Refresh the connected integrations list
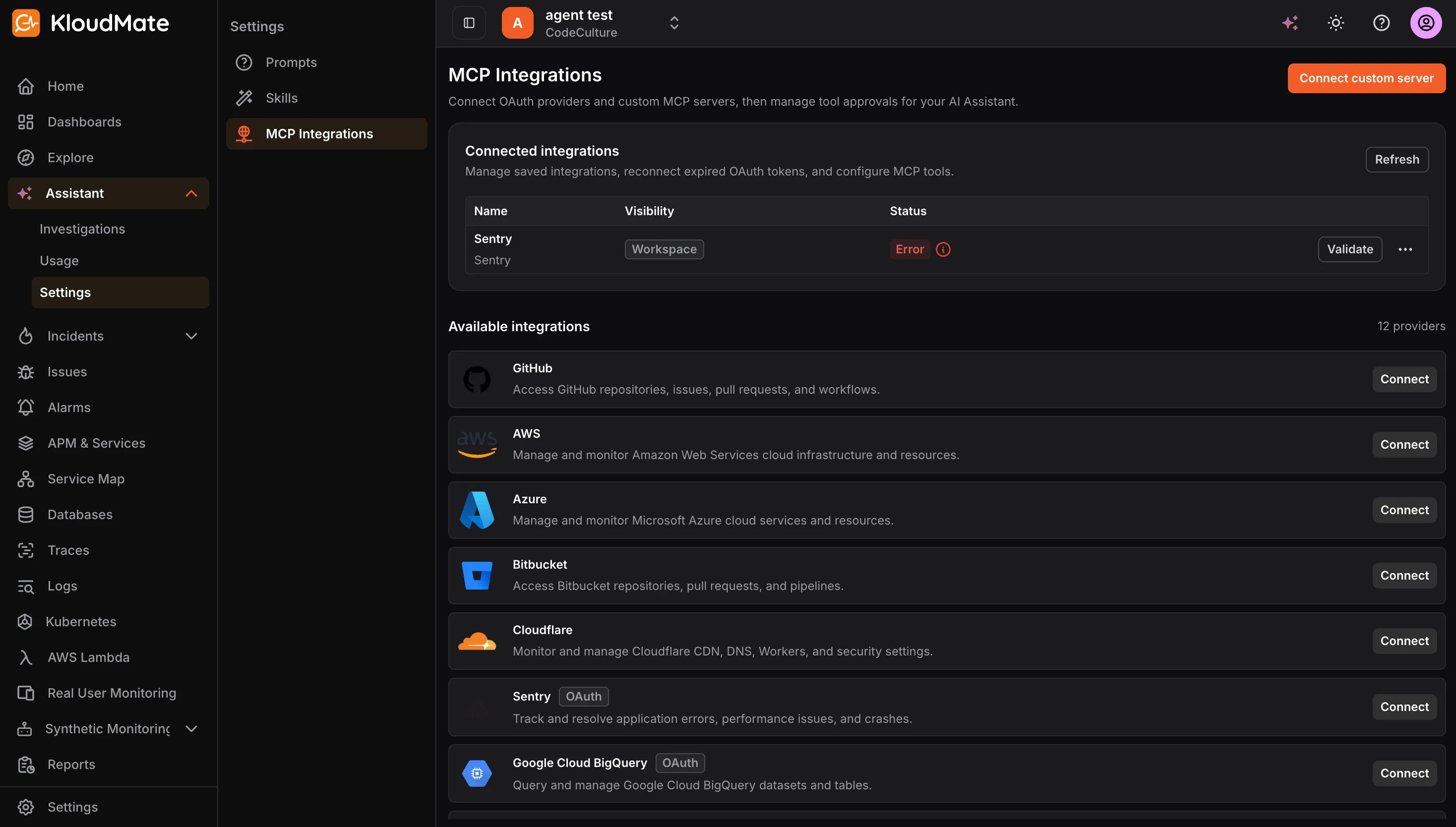The image size is (1456, 827). coord(1397,160)
